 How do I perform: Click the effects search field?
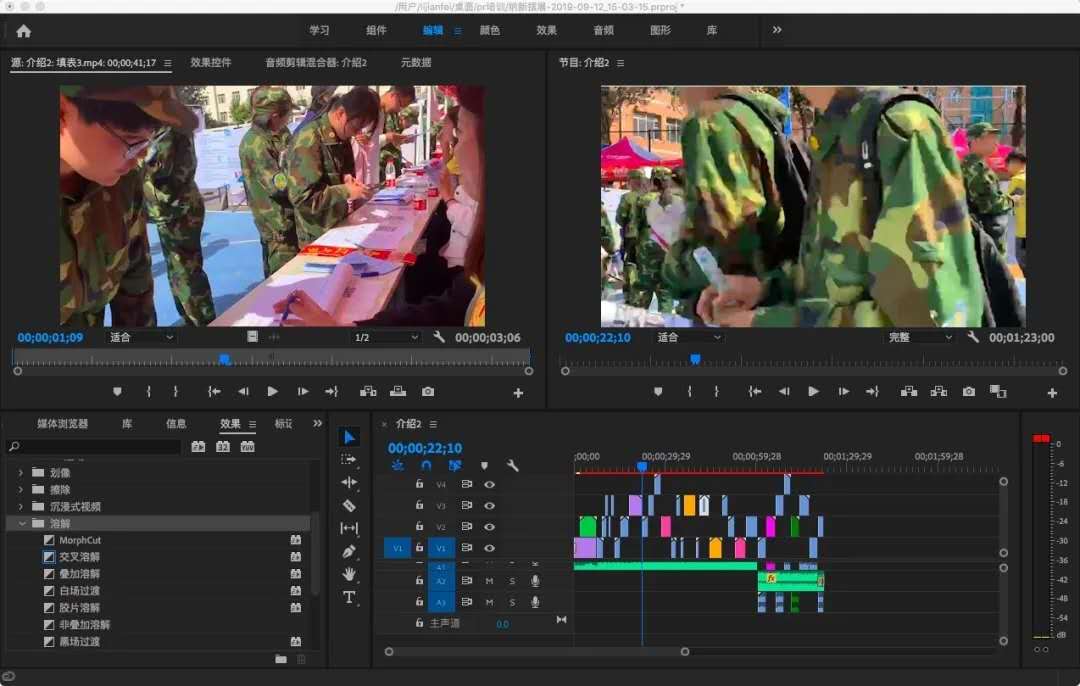coord(95,447)
